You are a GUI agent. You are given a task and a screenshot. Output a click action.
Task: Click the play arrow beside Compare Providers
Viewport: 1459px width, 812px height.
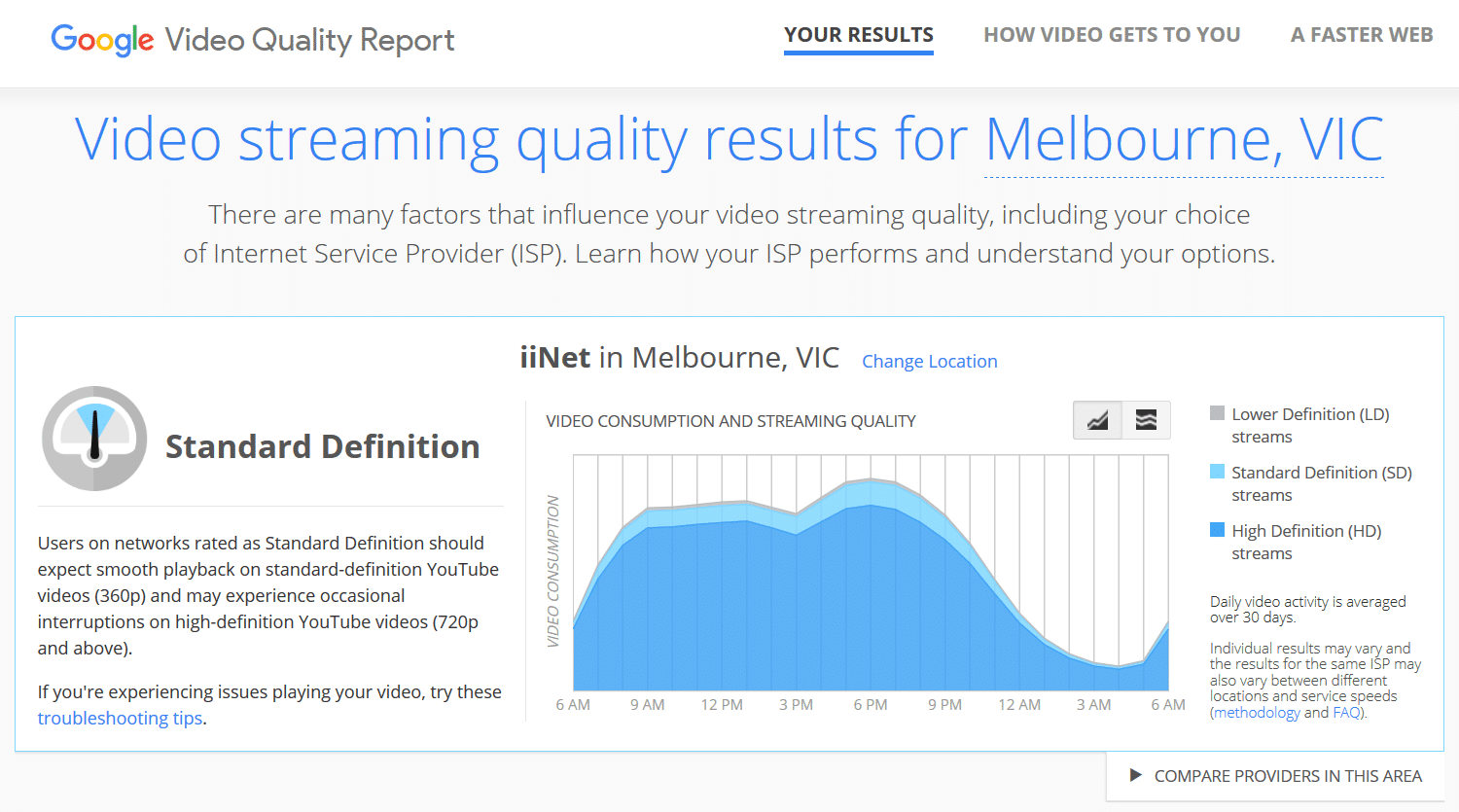[1135, 775]
